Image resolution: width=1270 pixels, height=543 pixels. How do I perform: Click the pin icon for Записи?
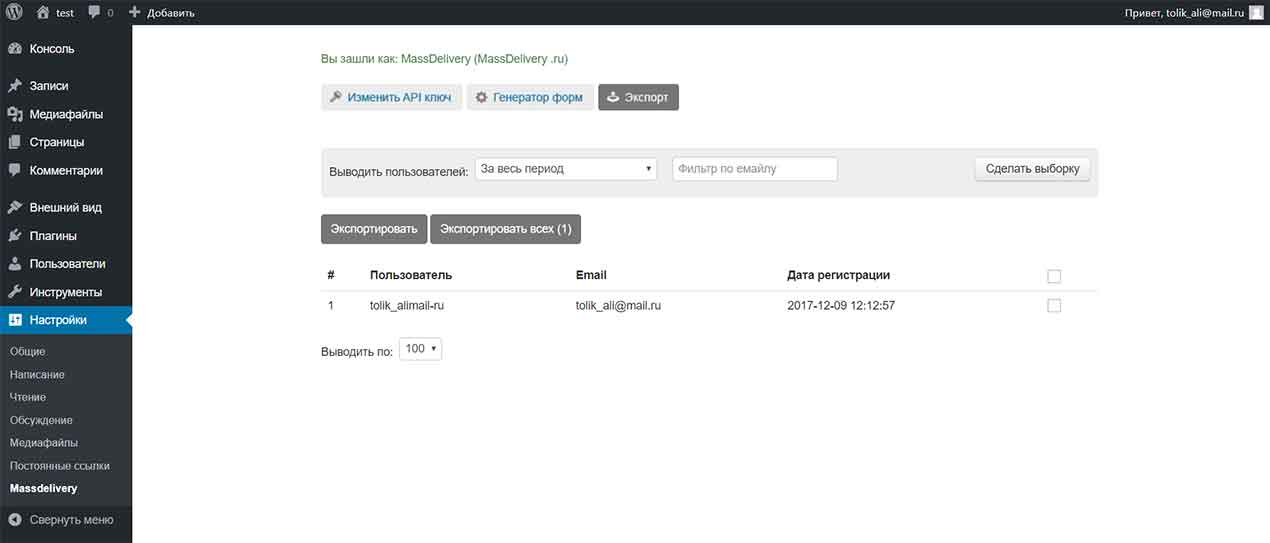(x=15, y=86)
